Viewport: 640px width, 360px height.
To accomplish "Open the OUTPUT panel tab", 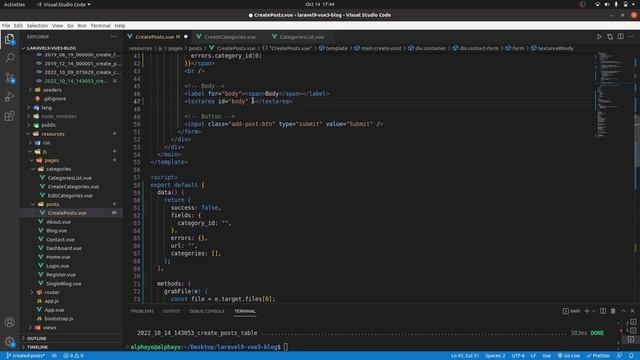I will coord(171,311).
